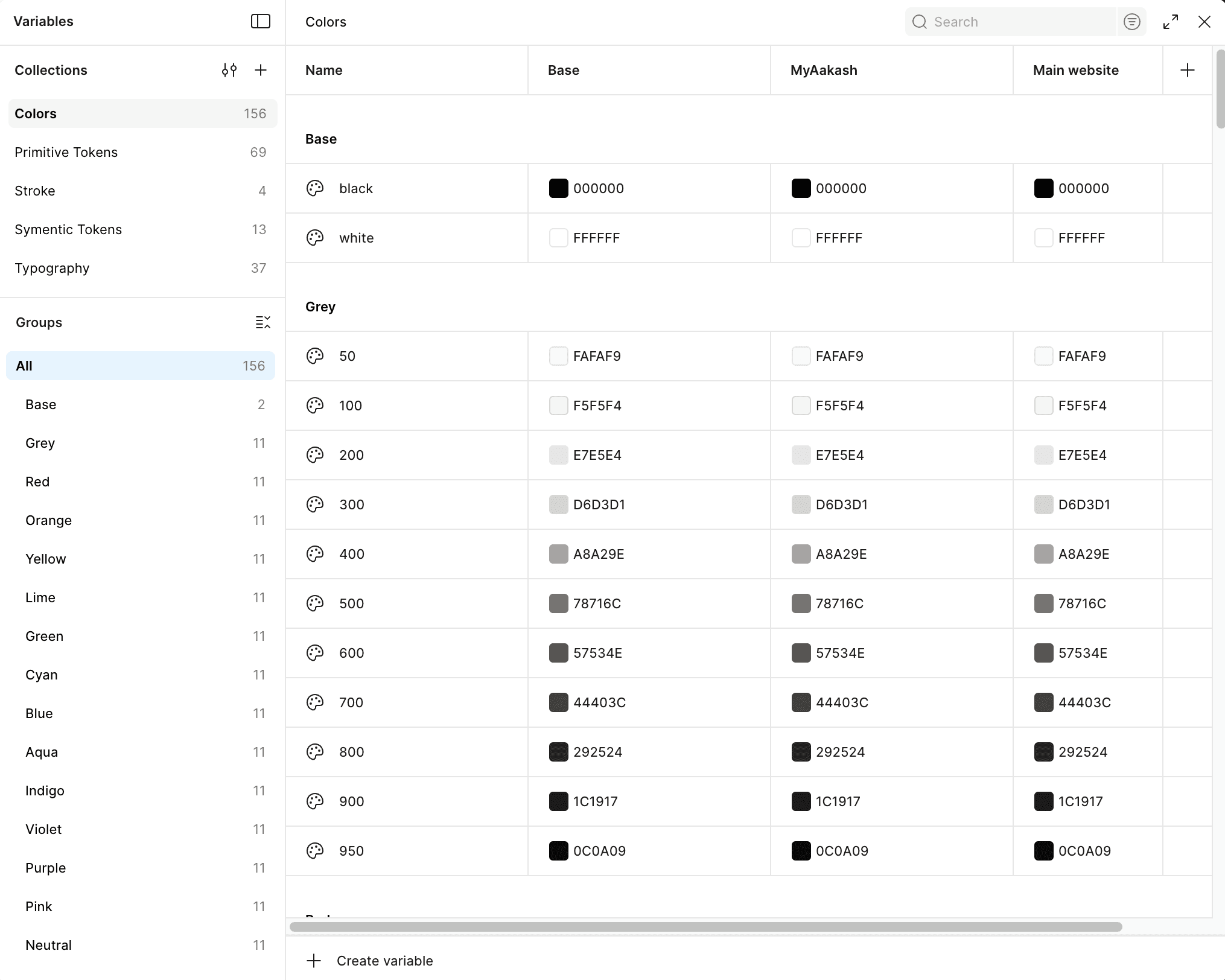Image resolution: width=1225 pixels, height=980 pixels.
Task: Add a new collection with plus icon
Action: (260, 70)
